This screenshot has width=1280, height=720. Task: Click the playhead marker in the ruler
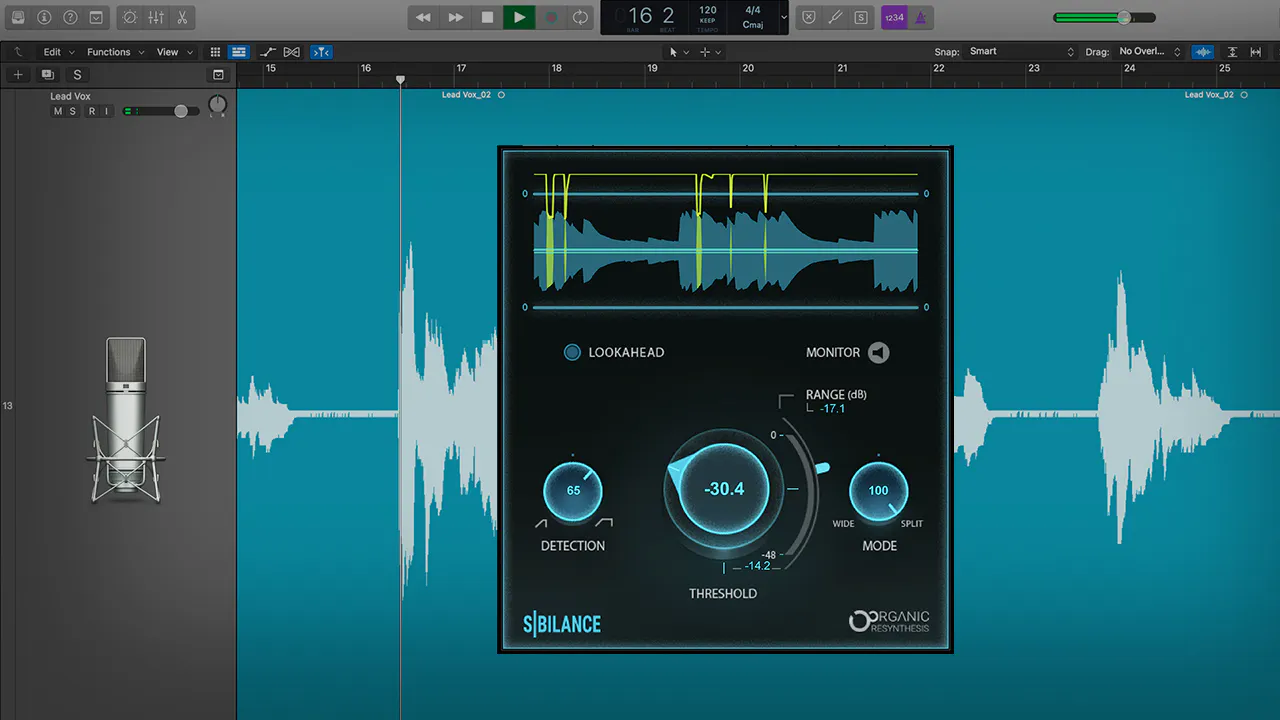pyautogui.click(x=401, y=80)
